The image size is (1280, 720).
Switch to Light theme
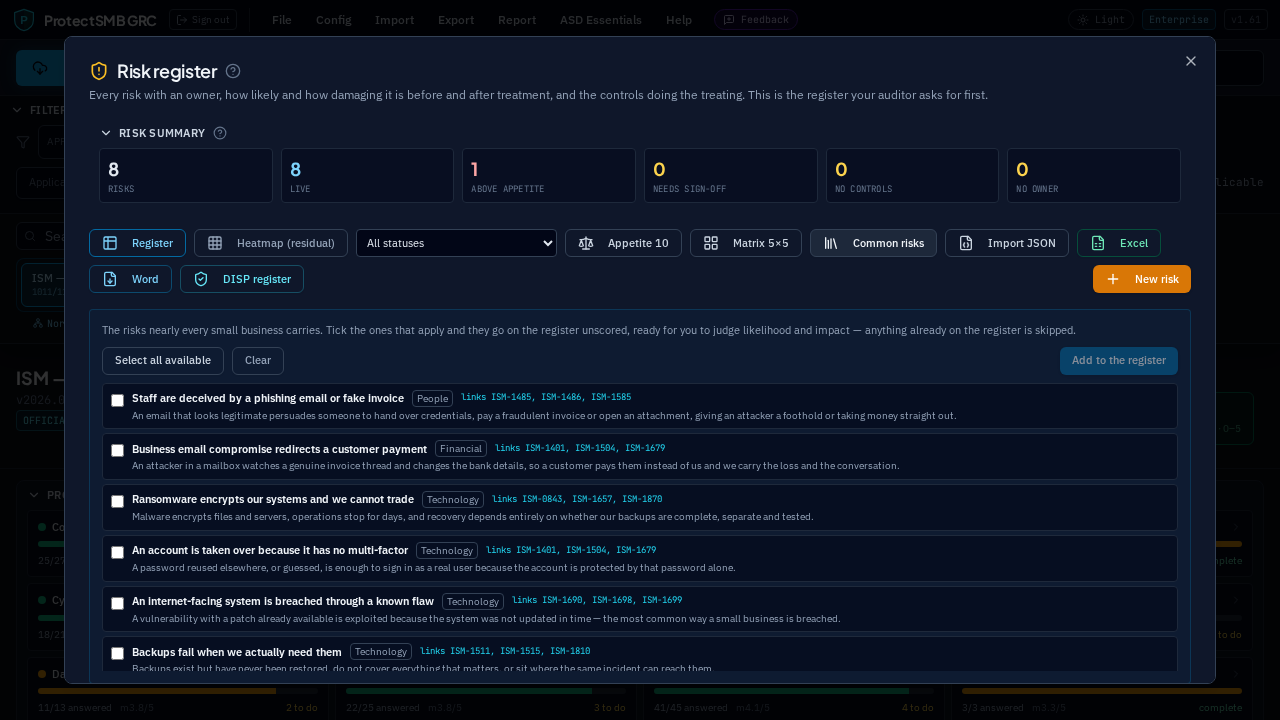pos(1100,20)
